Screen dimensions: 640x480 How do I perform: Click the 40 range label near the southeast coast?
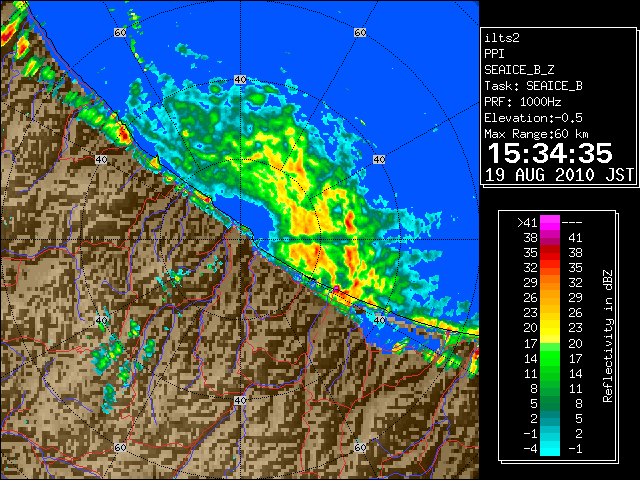click(379, 320)
